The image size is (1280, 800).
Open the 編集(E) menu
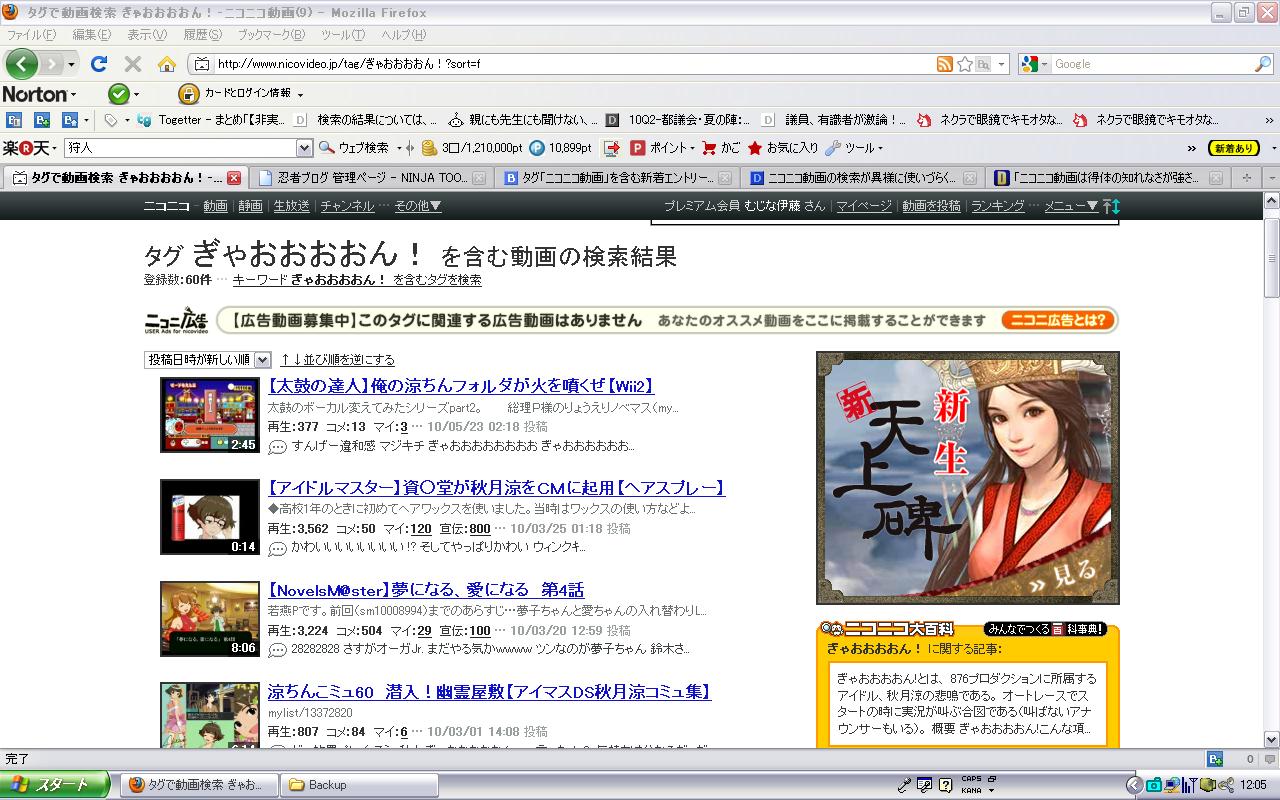(x=91, y=35)
